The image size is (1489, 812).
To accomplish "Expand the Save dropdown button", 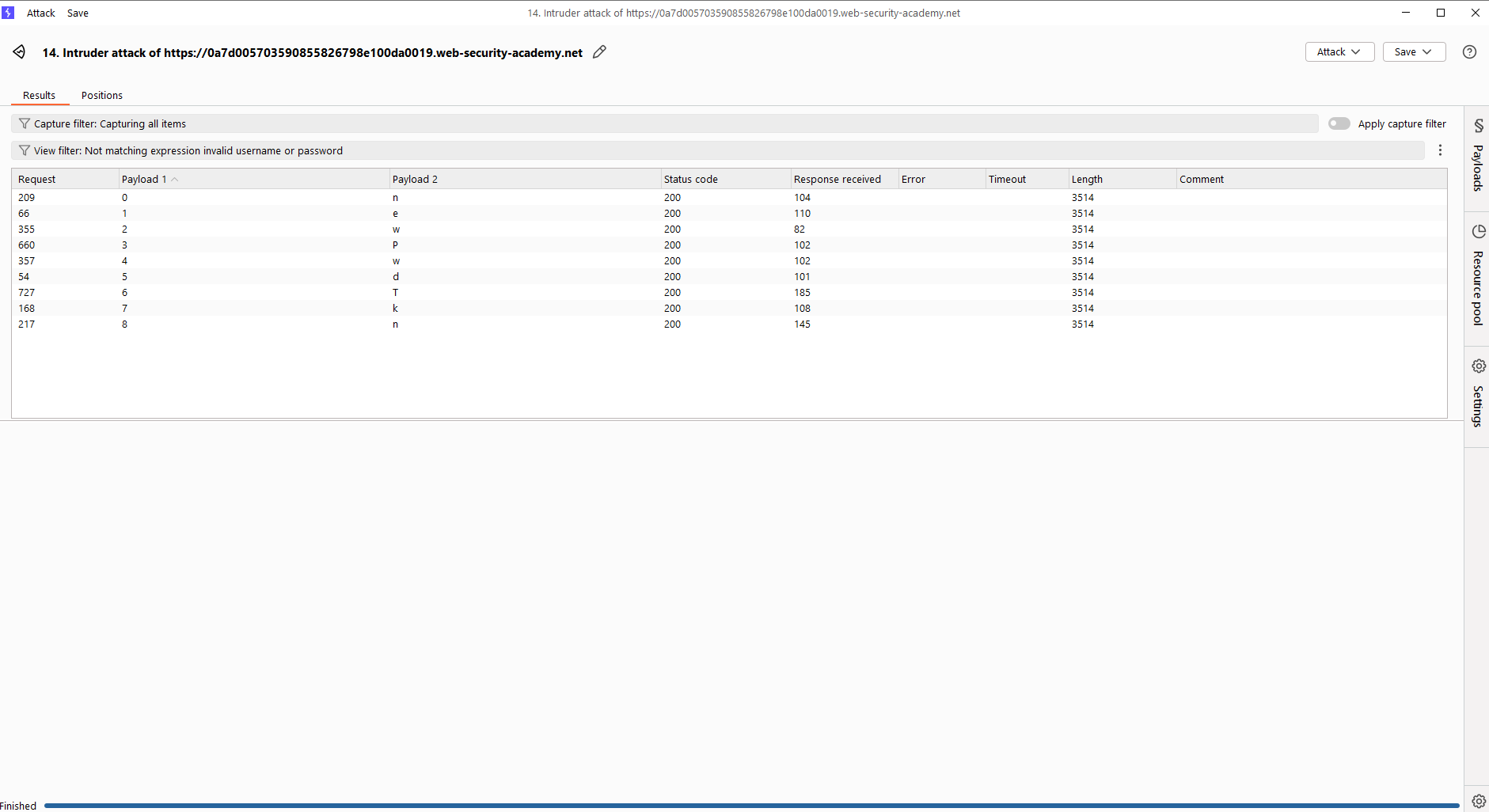I will [1413, 52].
